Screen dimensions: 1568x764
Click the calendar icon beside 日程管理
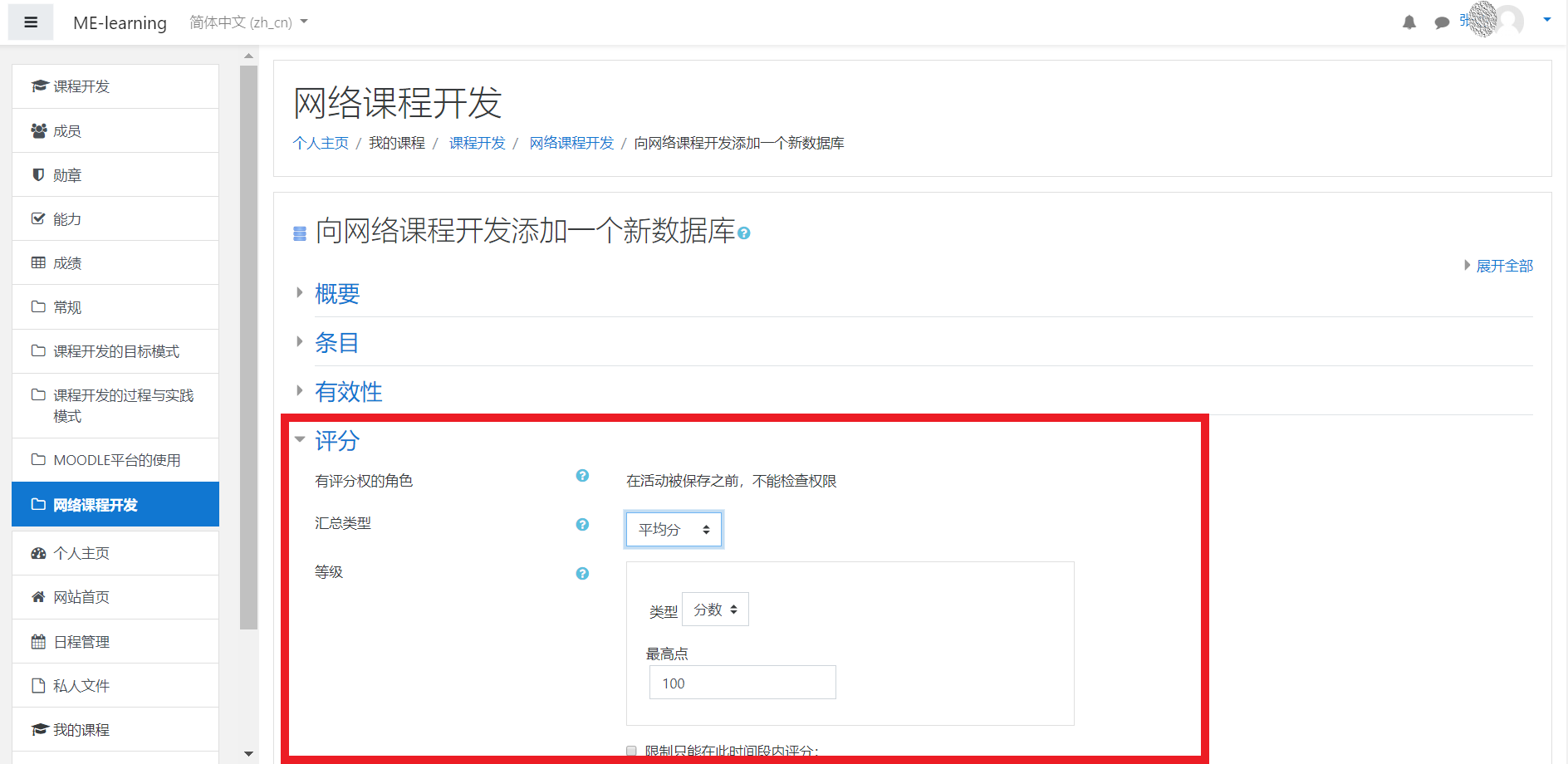(38, 641)
